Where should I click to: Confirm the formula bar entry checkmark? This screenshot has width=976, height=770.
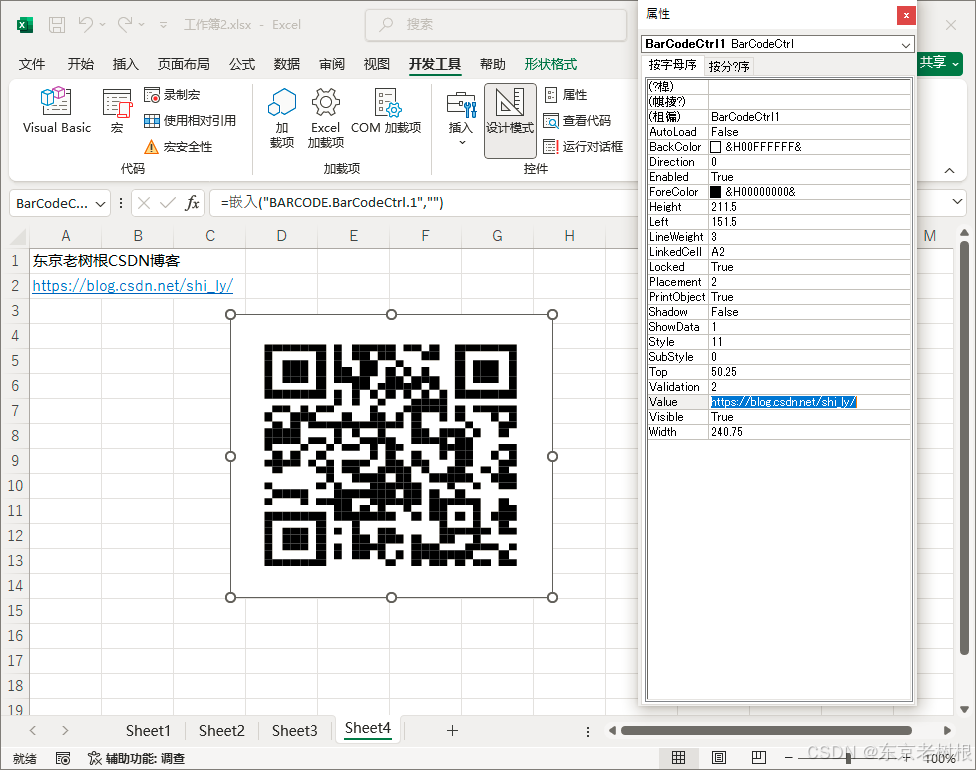[x=167, y=203]
